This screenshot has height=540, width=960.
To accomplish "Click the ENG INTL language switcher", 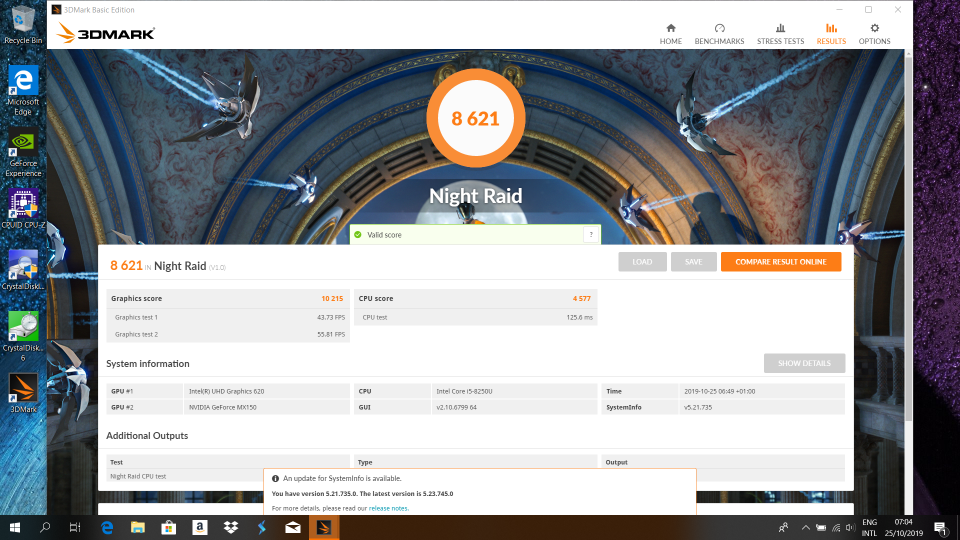I will (868, 527).
